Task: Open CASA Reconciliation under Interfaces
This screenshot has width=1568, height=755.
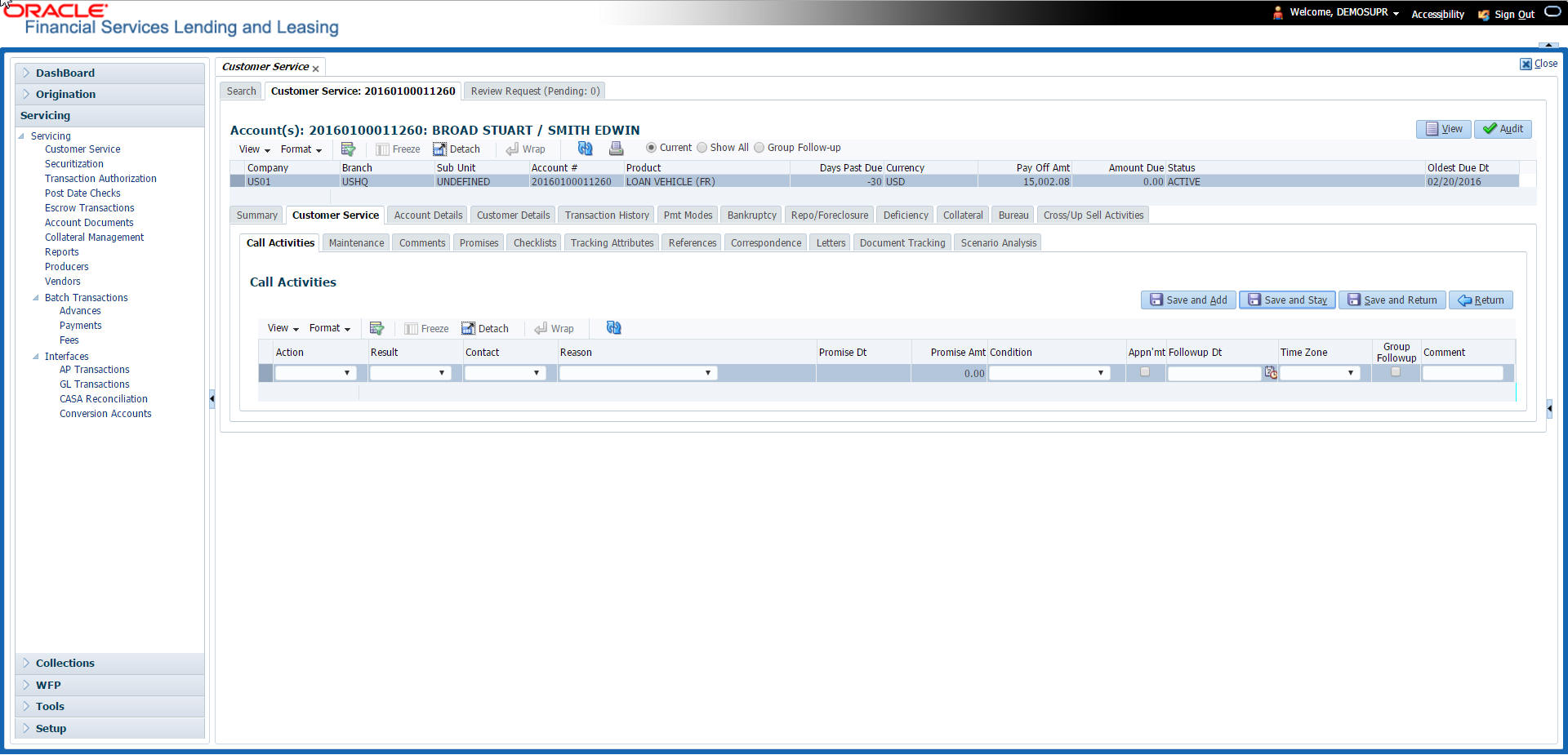Action: pos(104,399)
